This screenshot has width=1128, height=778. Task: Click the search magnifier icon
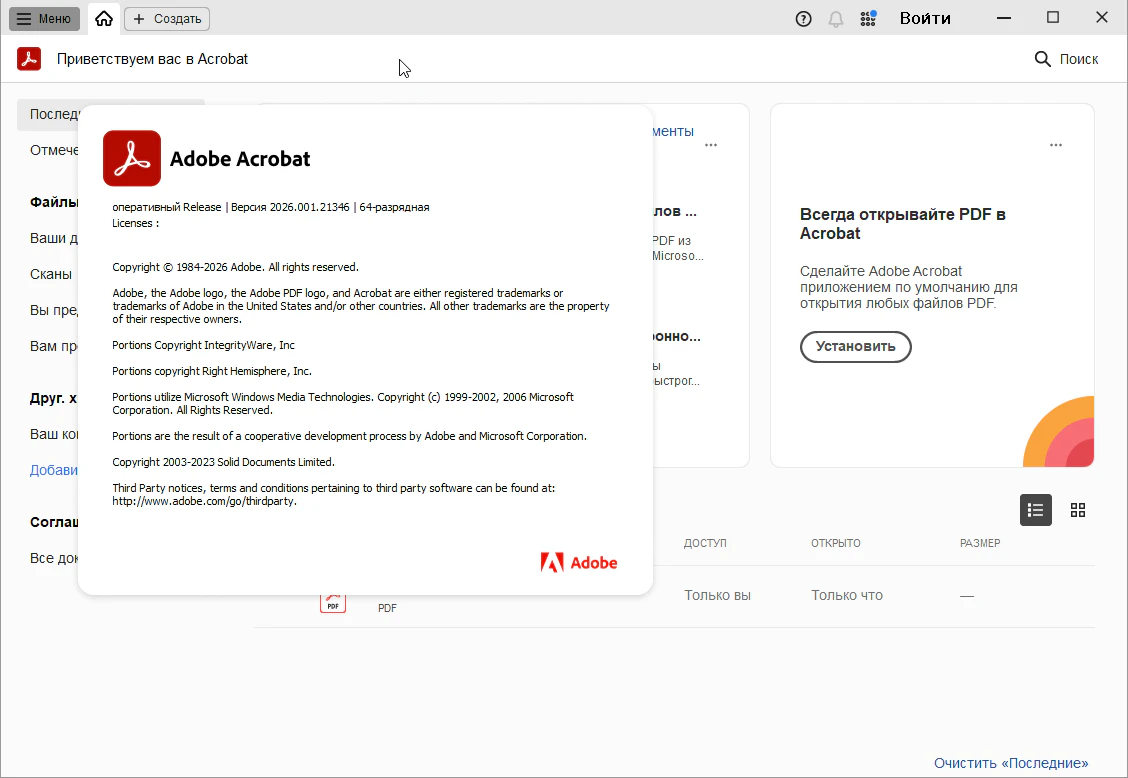coord(1043,59)
